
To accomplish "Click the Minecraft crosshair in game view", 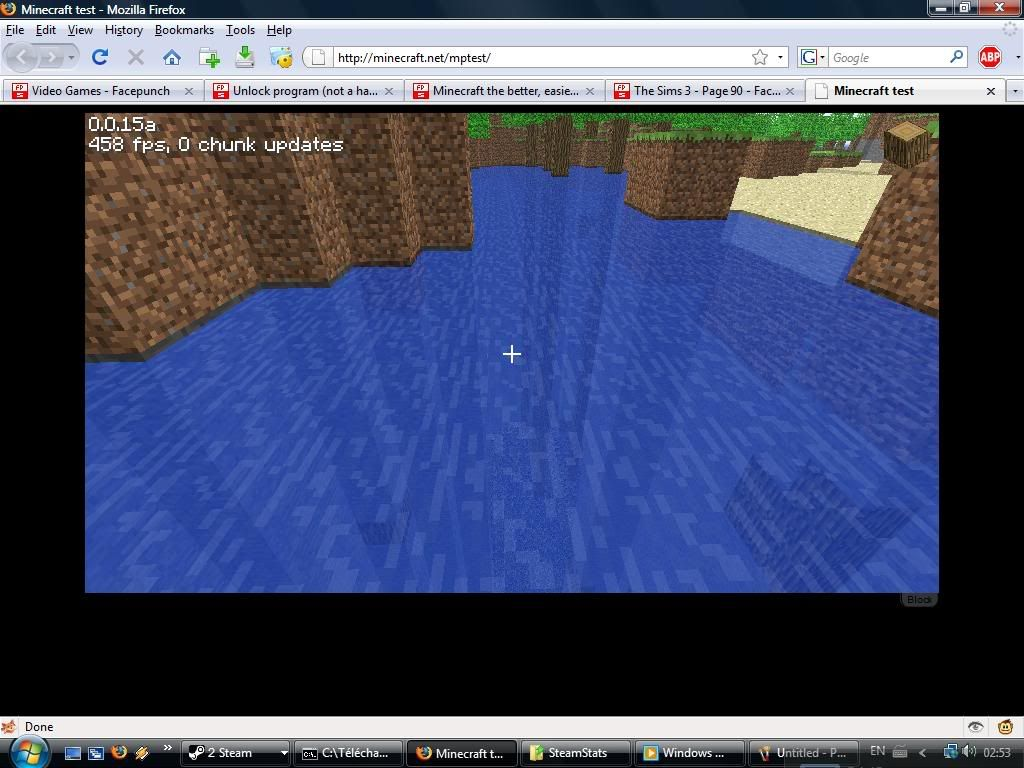I will [x=512, y=355].
